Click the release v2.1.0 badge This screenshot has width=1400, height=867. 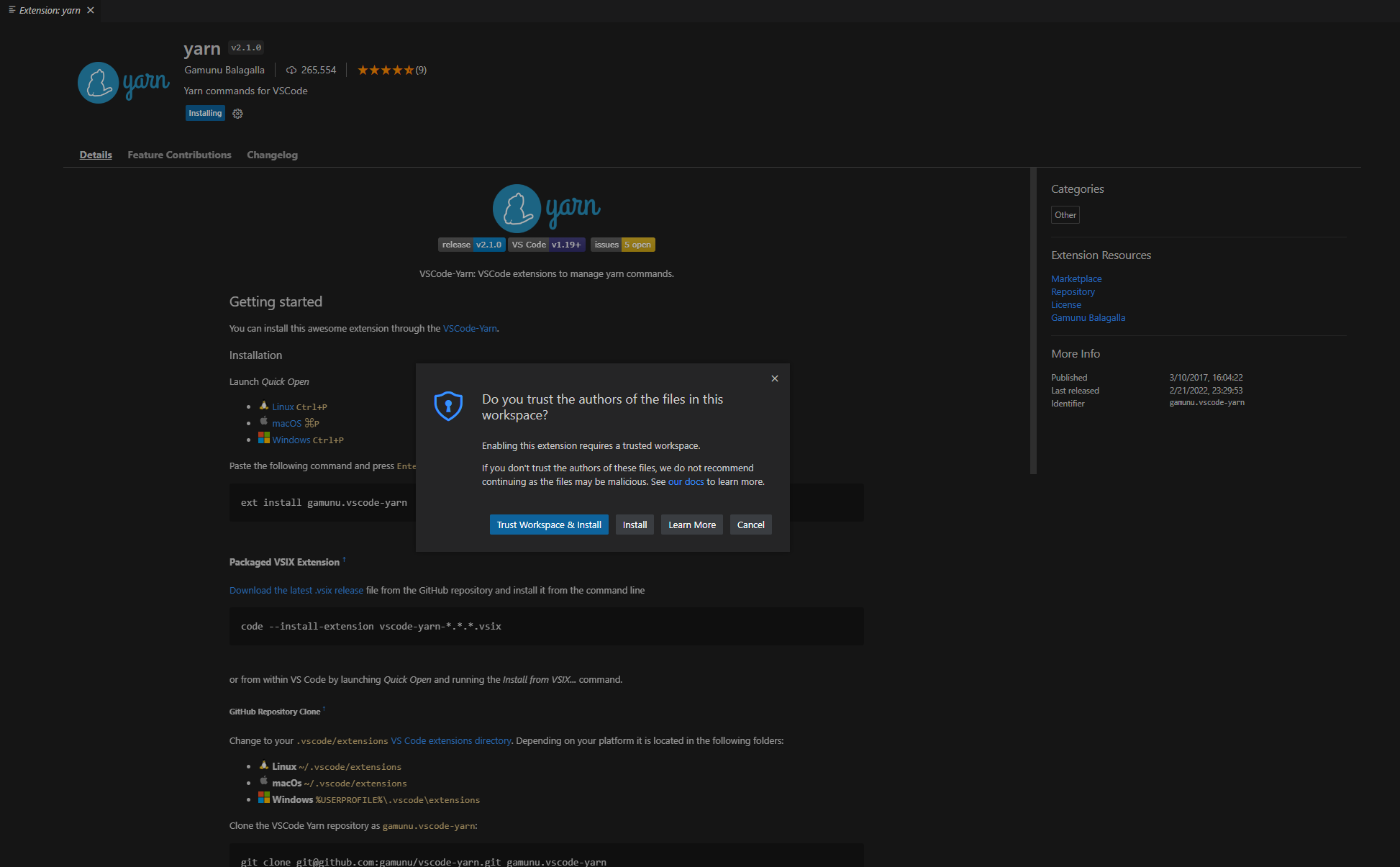471,245
